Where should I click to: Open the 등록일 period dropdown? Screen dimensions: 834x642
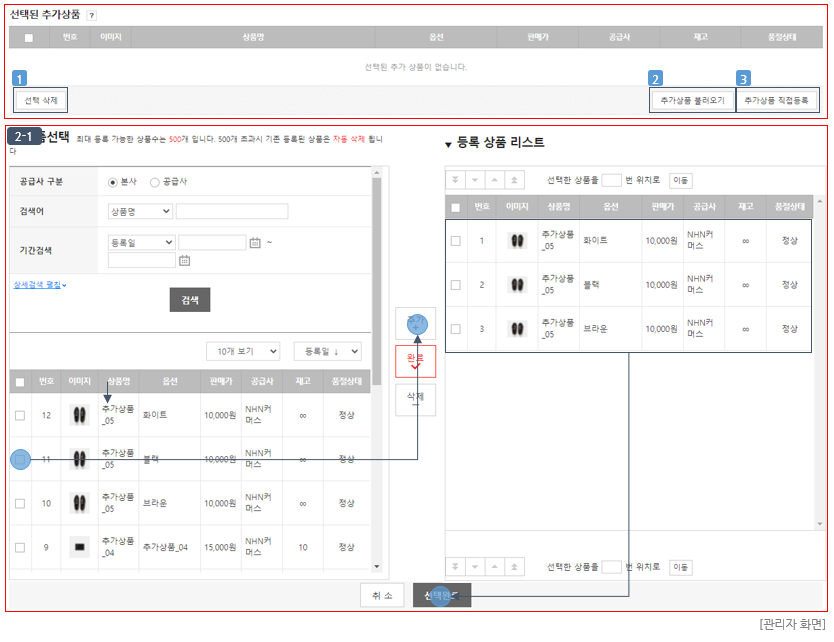(x=141, y=243)
